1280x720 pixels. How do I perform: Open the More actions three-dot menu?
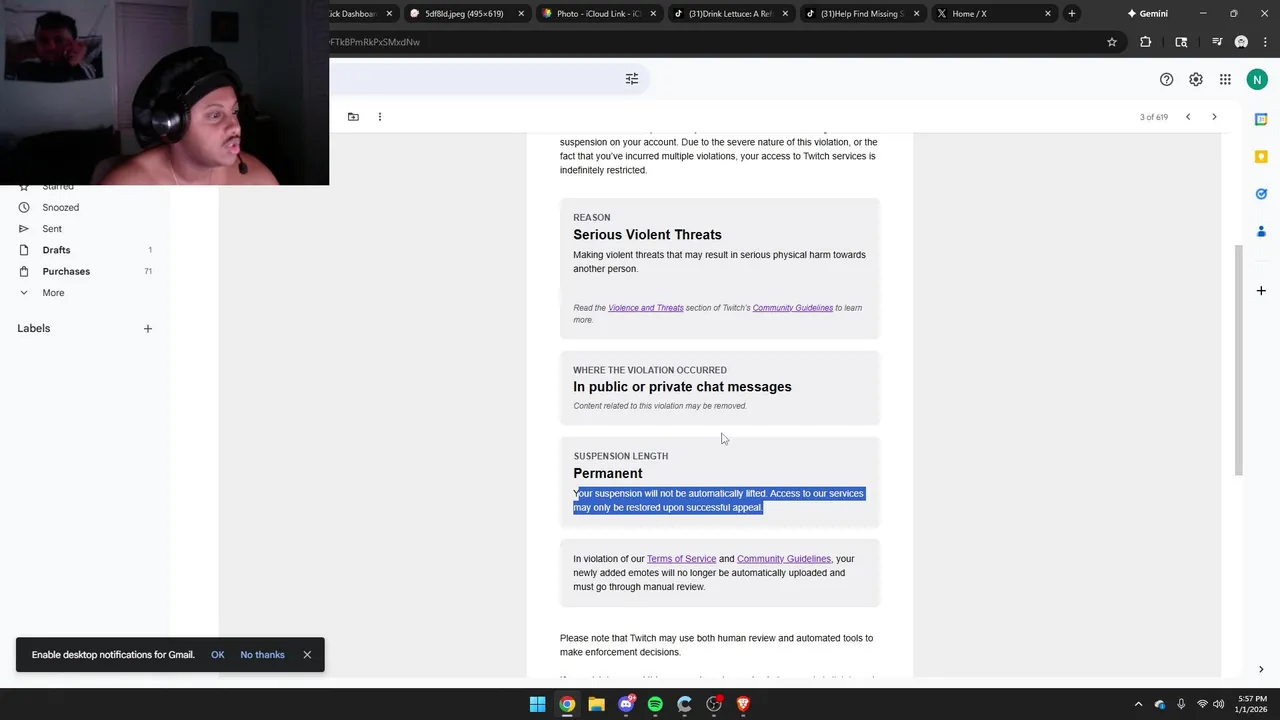[x=380, y=117]
